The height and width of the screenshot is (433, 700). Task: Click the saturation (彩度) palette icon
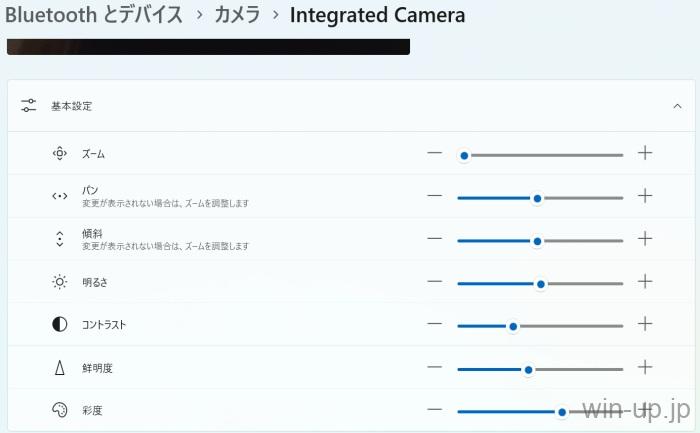point(60,410)
